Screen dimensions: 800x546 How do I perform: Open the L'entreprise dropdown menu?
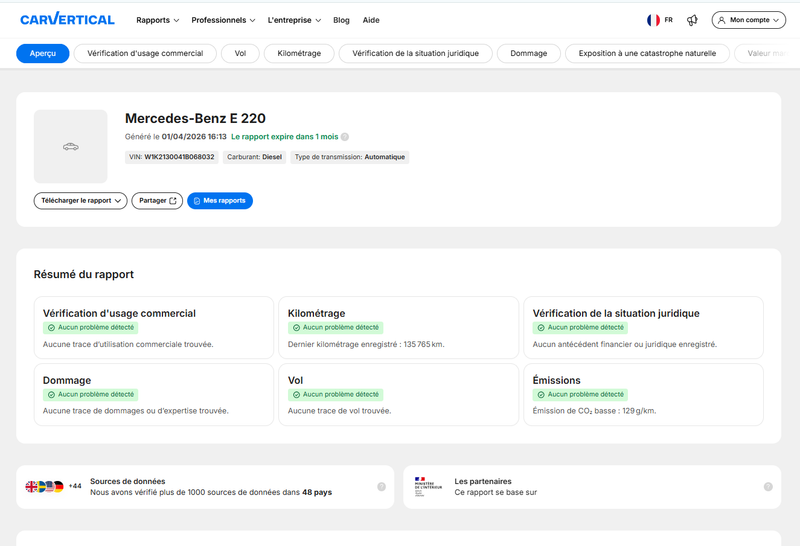294,20
